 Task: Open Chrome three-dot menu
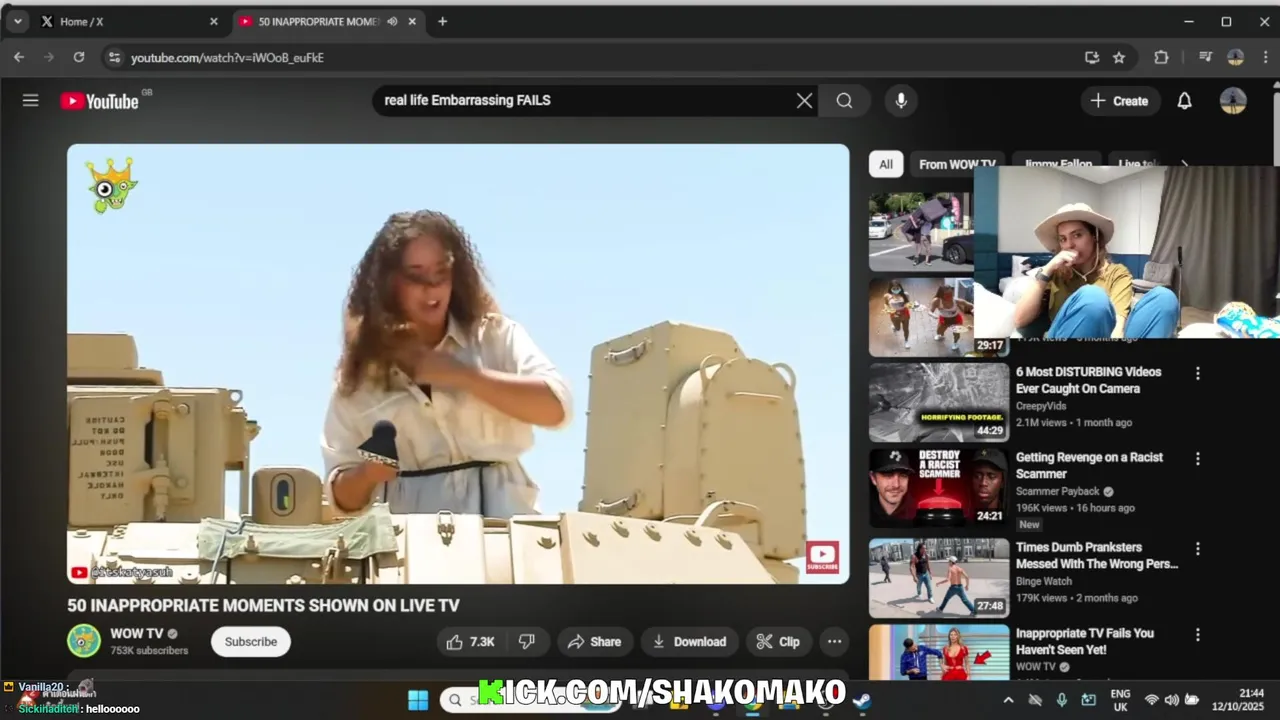pyautogui.click(x=1264, y=57)
